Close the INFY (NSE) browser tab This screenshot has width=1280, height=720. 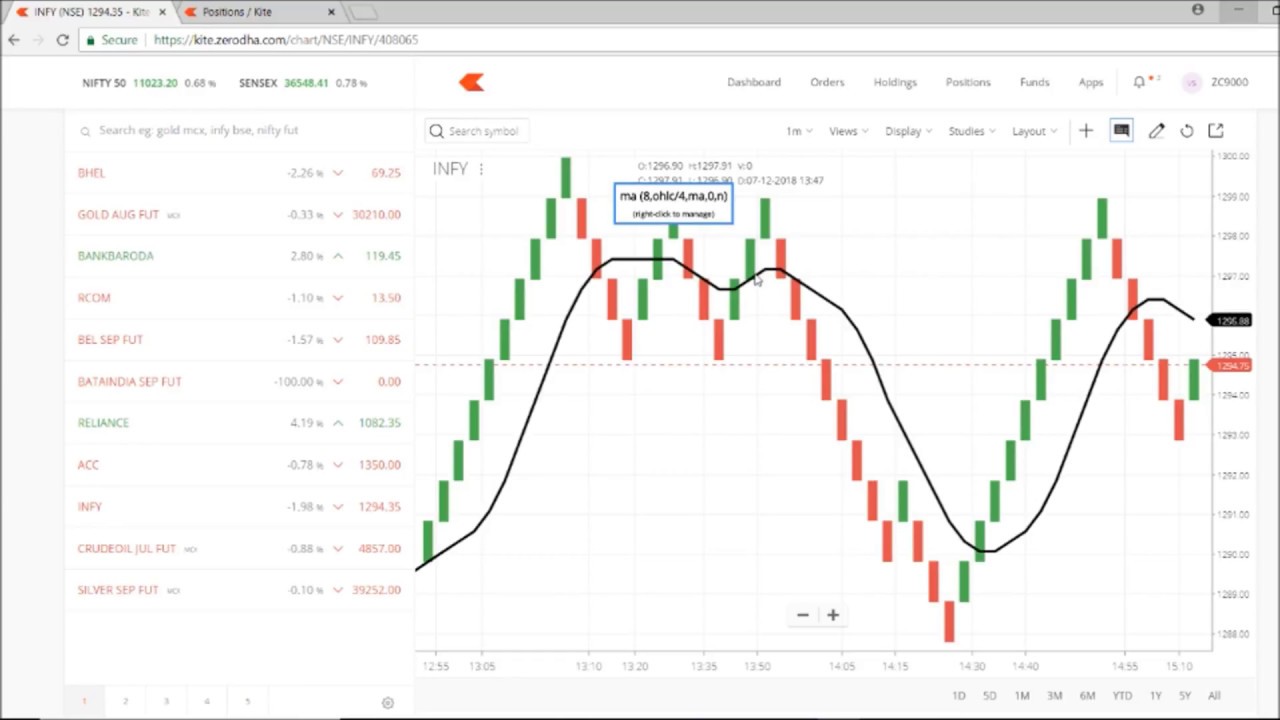pos(162,12)
